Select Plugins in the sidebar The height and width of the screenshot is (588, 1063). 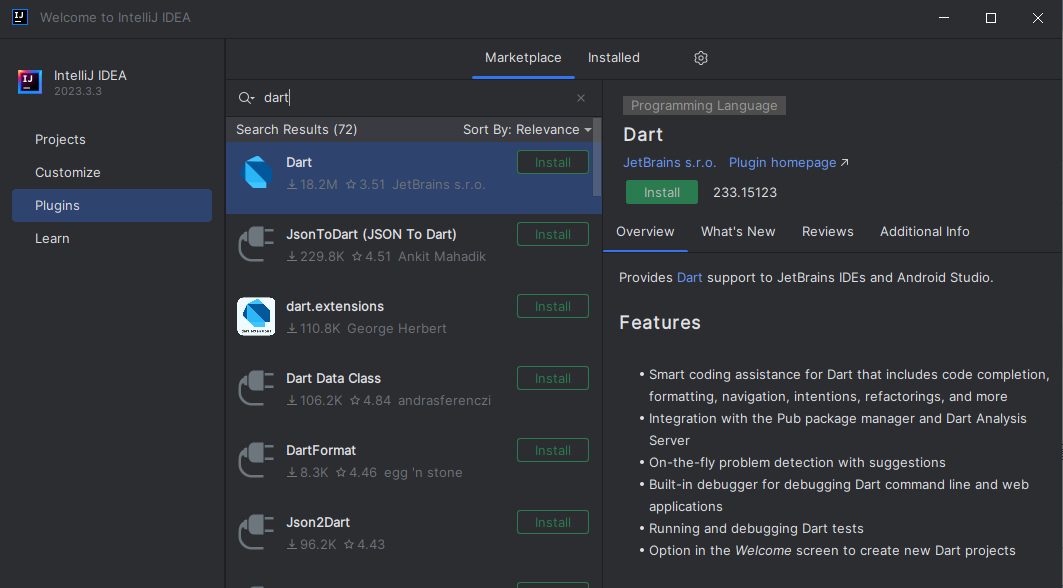coord(112,205)
